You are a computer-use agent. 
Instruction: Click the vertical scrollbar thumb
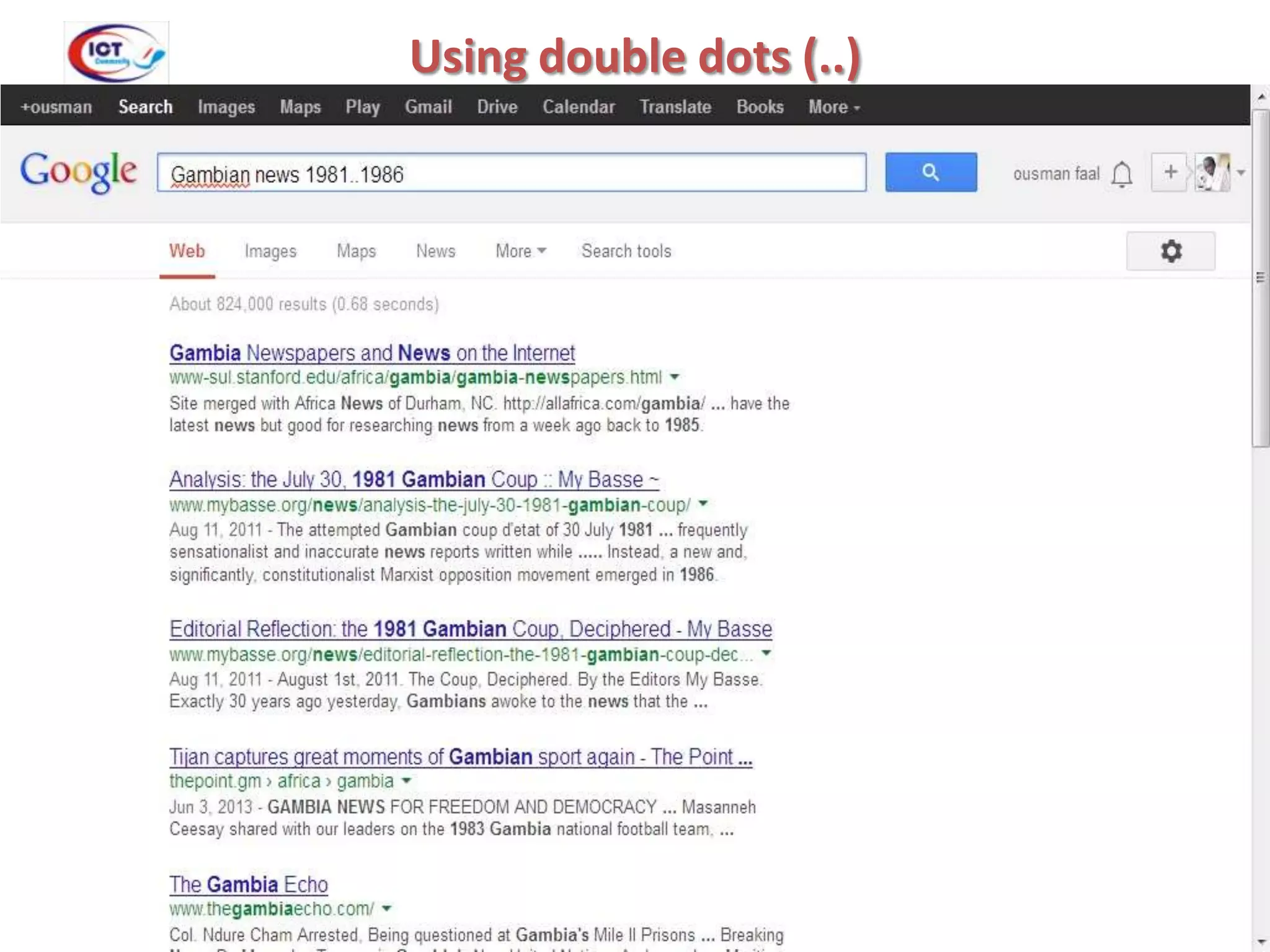(x=1261, y=278)
